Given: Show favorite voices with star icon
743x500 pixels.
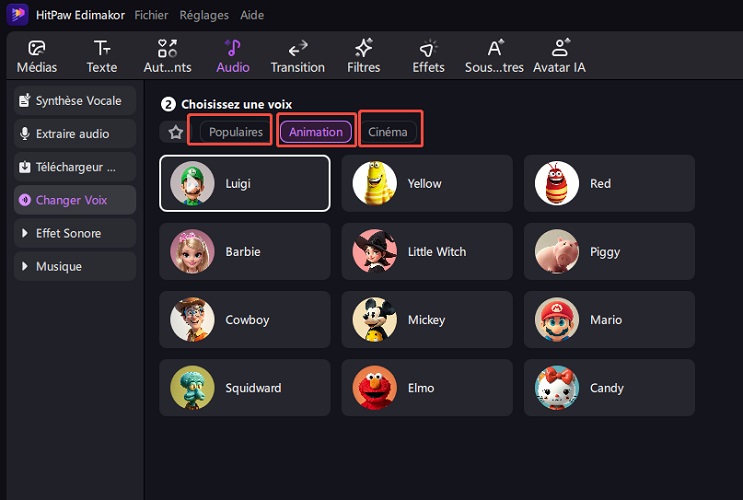Looking at the screenshot, I should click(x=176, y=132).
